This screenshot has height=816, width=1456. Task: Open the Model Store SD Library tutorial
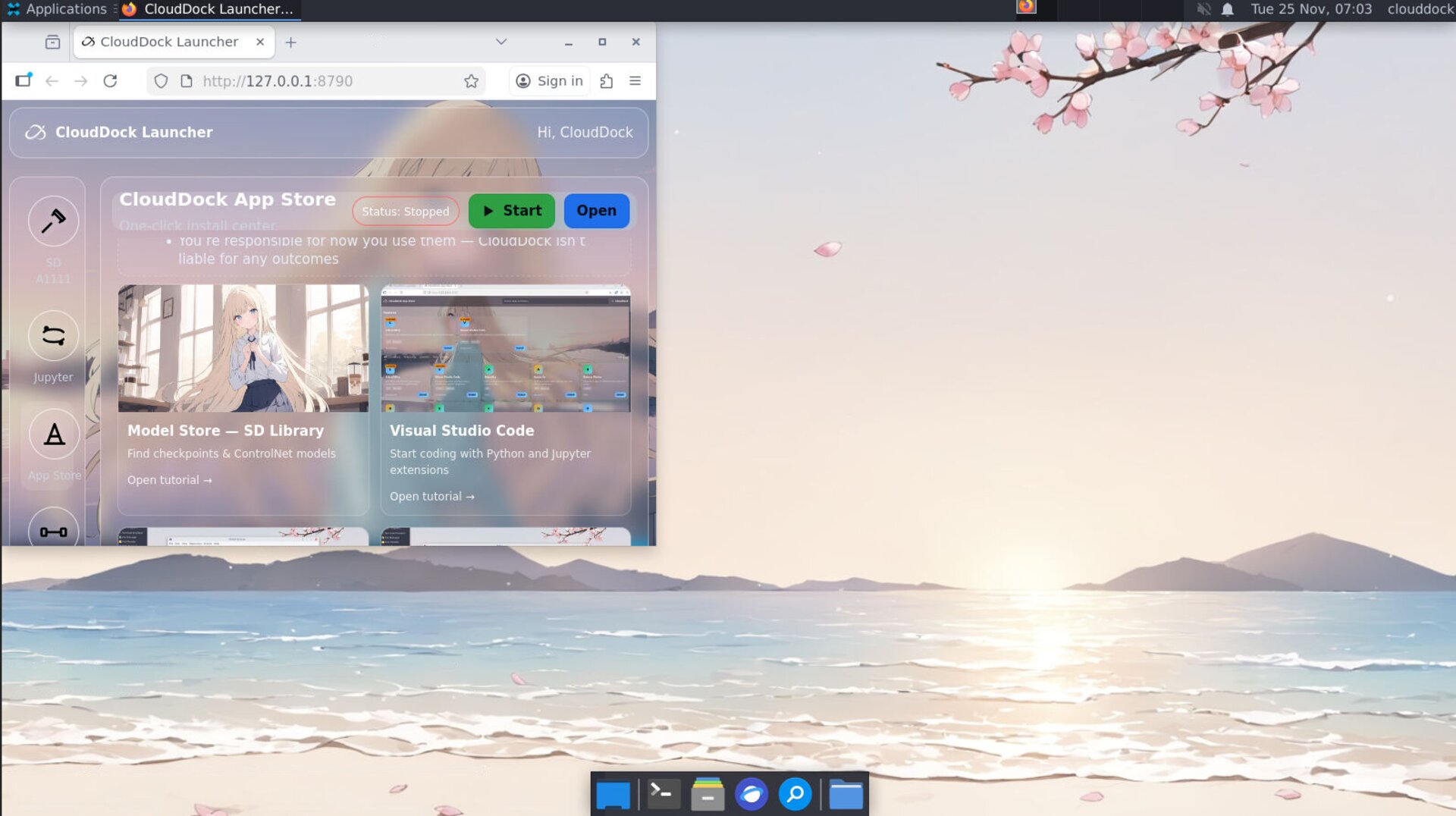[x=168, y=479]
